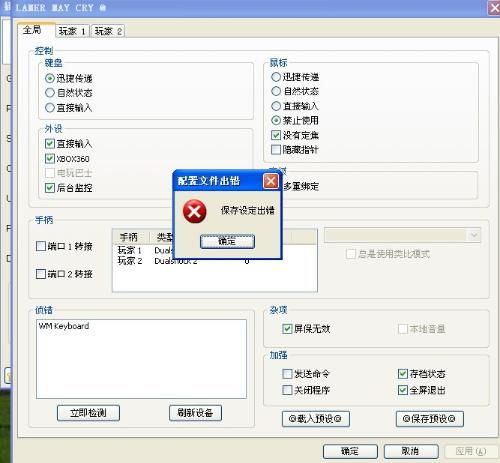
Task: Toggle the 屏保无效 checkbox
Action: coord(287,329)
